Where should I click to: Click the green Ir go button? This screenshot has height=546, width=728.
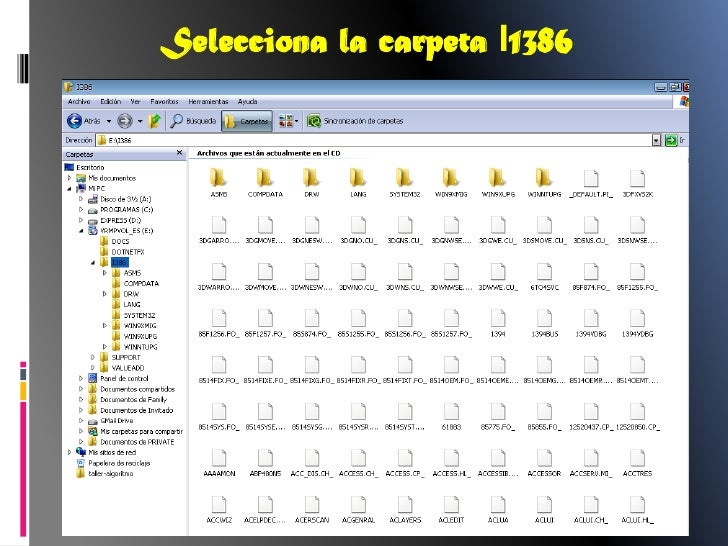tap(671, 140)
